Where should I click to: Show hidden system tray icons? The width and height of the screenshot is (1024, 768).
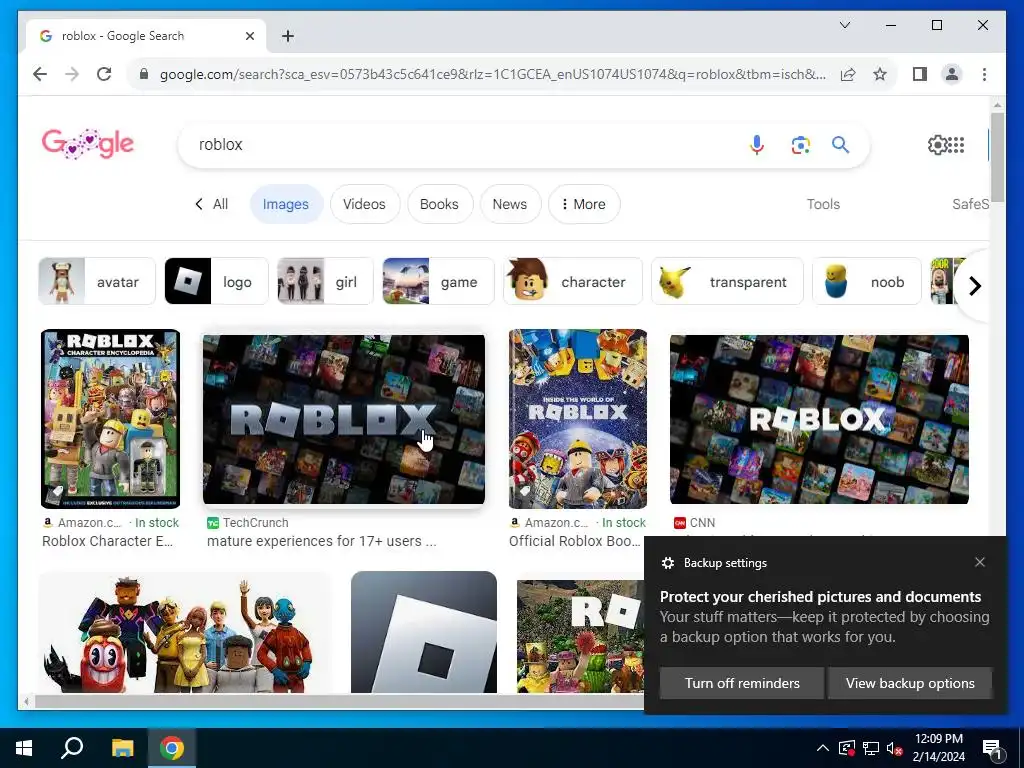823,748
